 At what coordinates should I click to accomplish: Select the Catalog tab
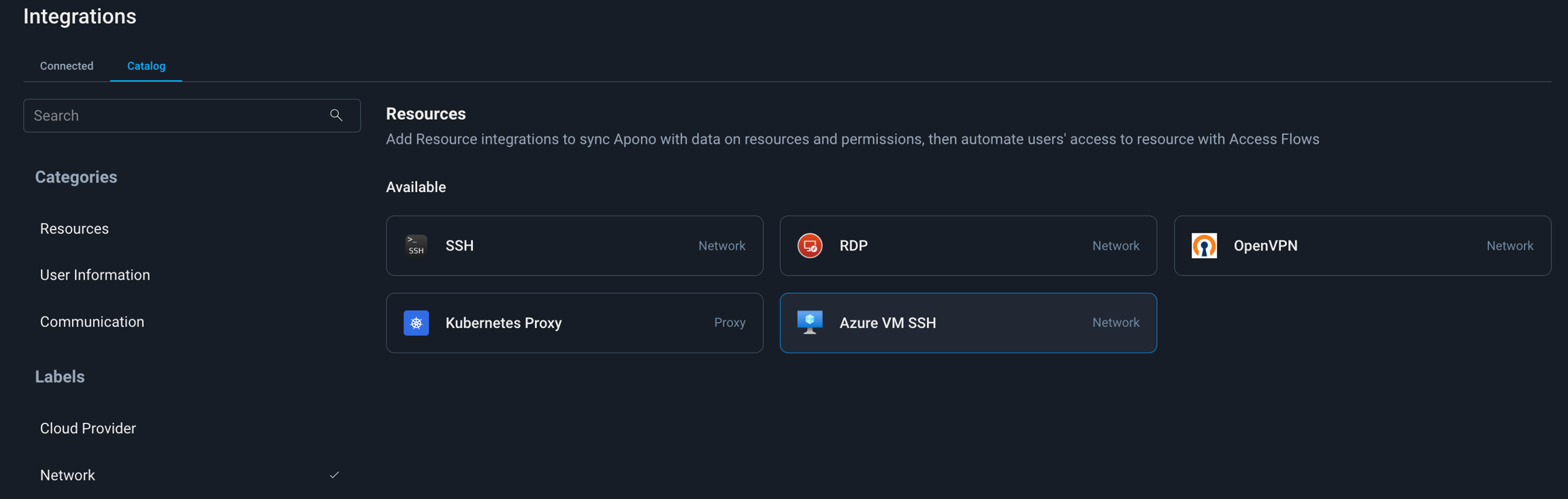(x=146, y=66)
